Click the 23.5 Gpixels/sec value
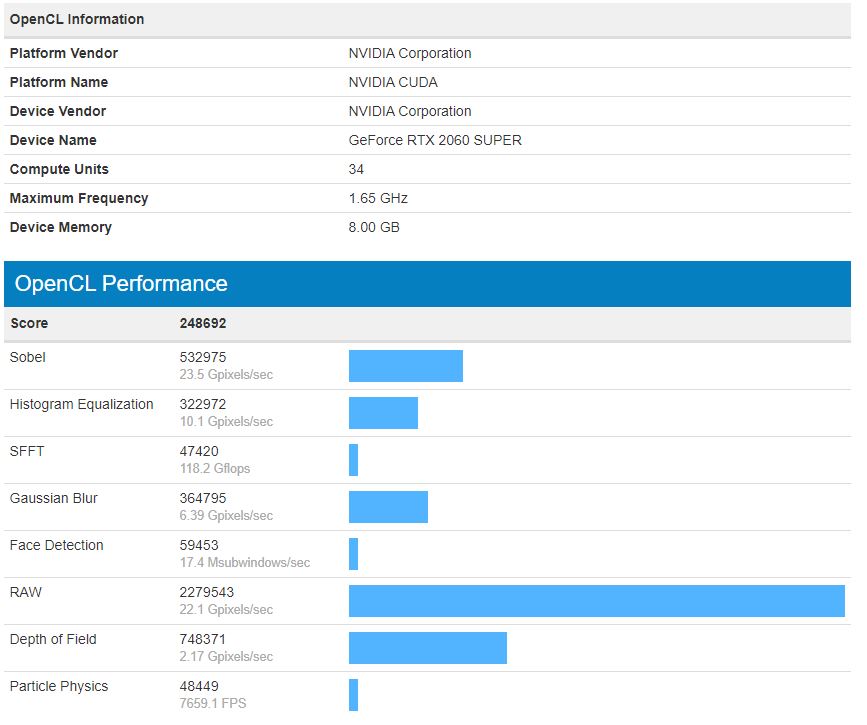The width and height of the screenshot is (867, 725). click(x=226, y=374)
